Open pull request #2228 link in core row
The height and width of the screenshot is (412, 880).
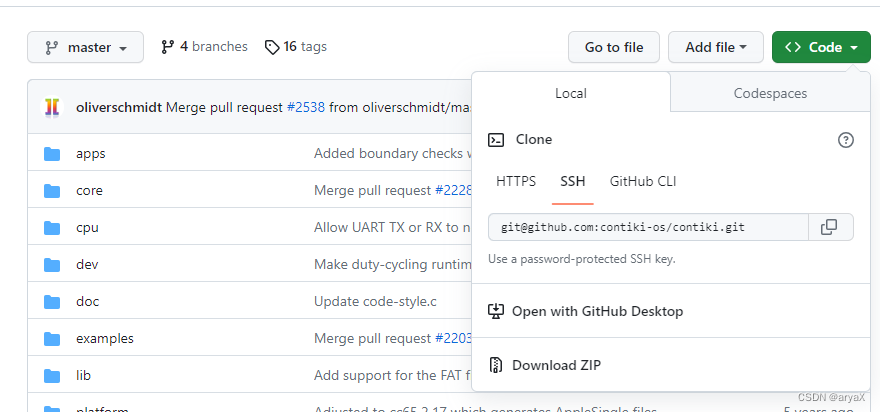click(x=453, y=190)
